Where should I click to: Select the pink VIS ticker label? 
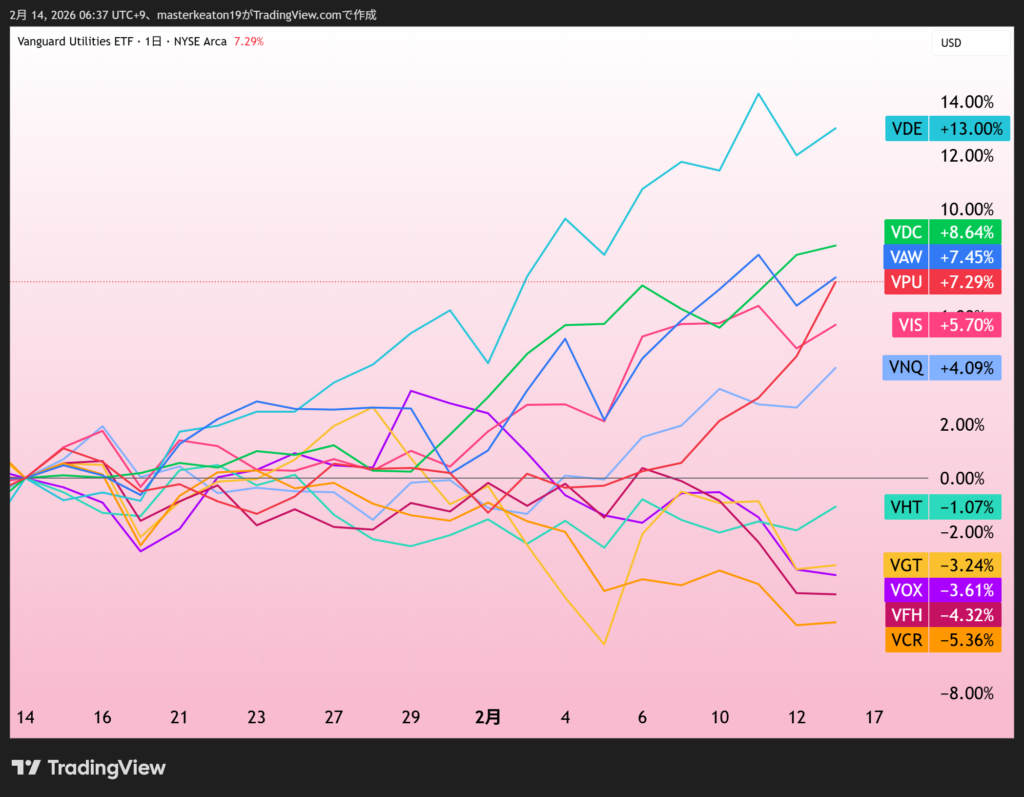point(910,325)
